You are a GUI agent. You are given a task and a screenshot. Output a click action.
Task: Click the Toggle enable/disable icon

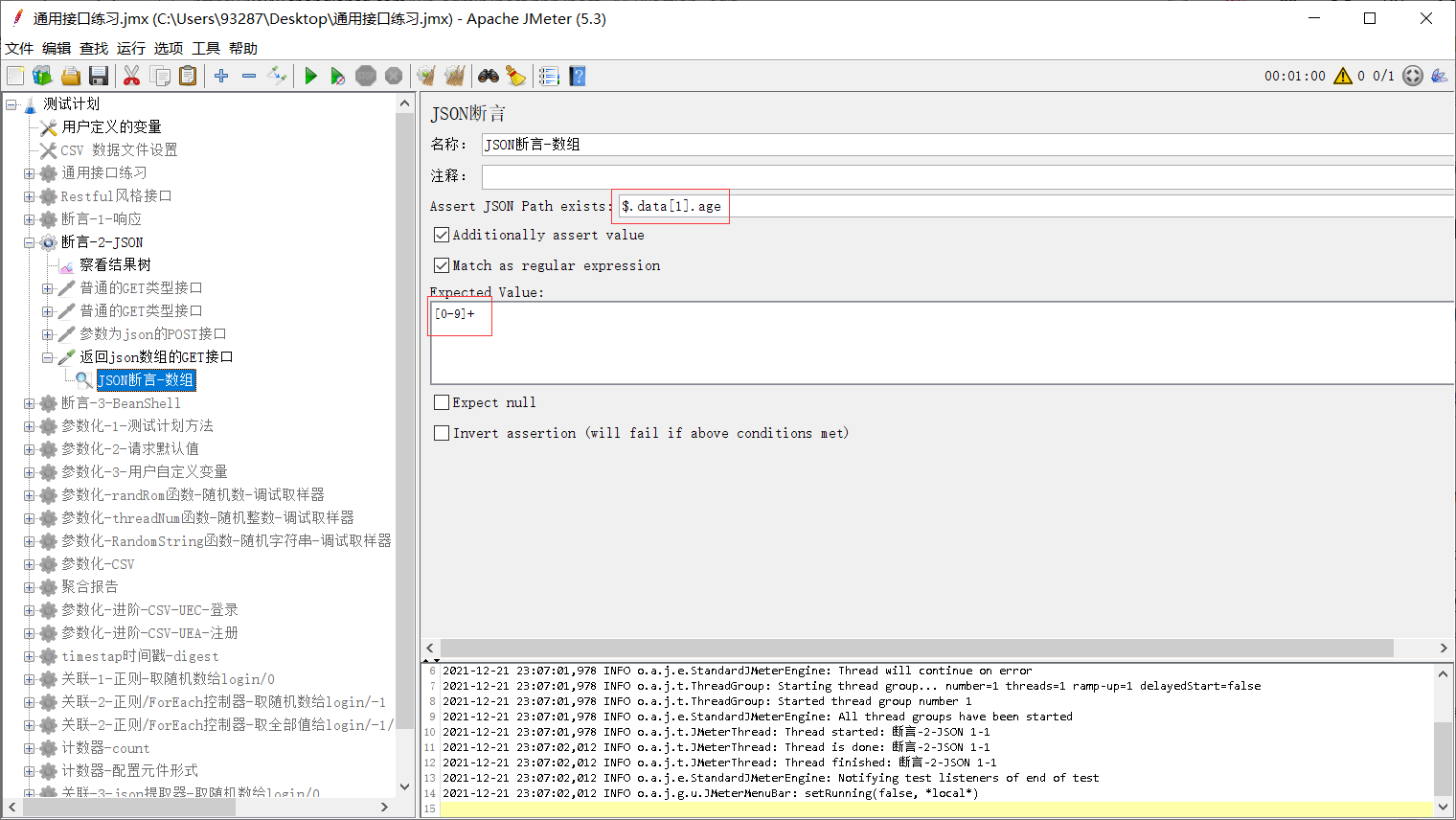point(277,76)
